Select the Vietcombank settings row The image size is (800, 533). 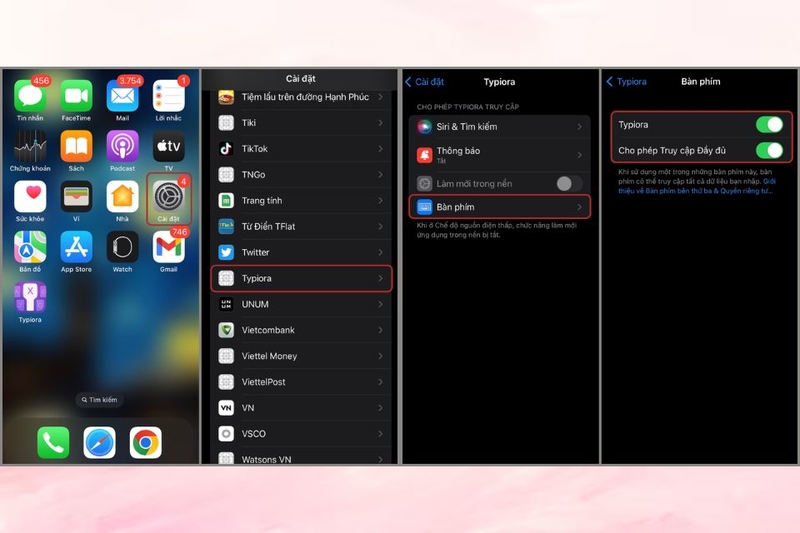(x=302, y=330)
